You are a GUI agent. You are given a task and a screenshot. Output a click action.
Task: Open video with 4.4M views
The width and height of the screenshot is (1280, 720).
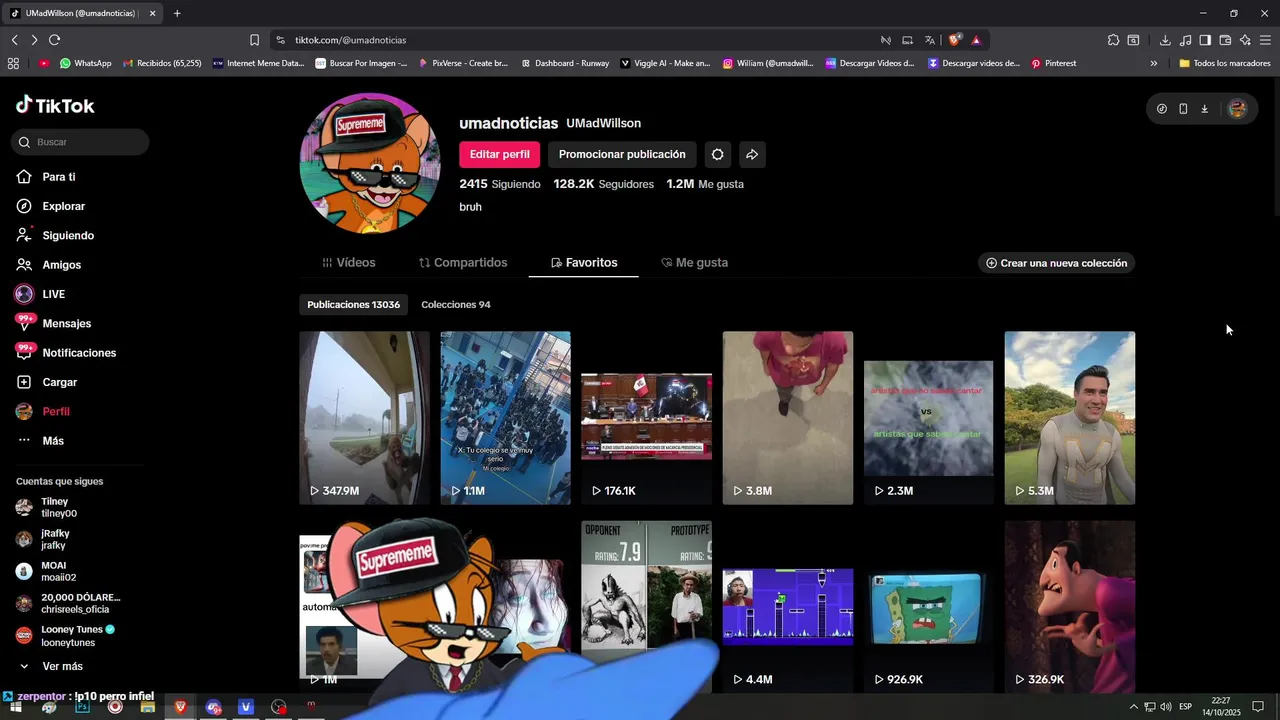(788, 606)
